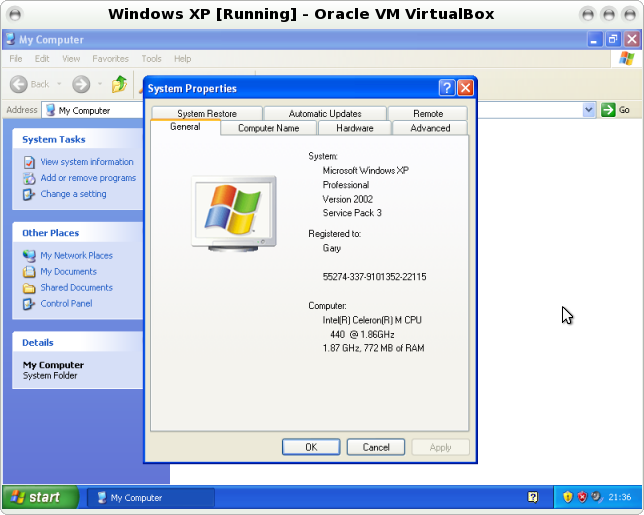This screenshot has width=644, height=515.
Task: Open the Control Panel link
Action: tap(66, 304)
